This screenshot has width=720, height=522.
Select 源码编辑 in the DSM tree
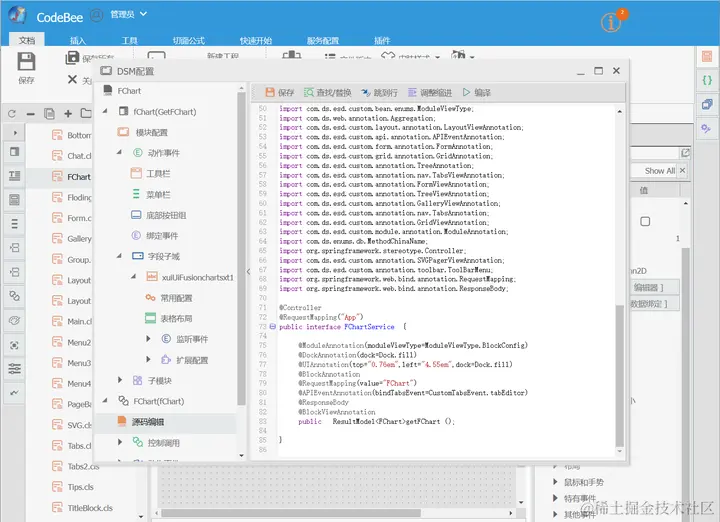147,421
